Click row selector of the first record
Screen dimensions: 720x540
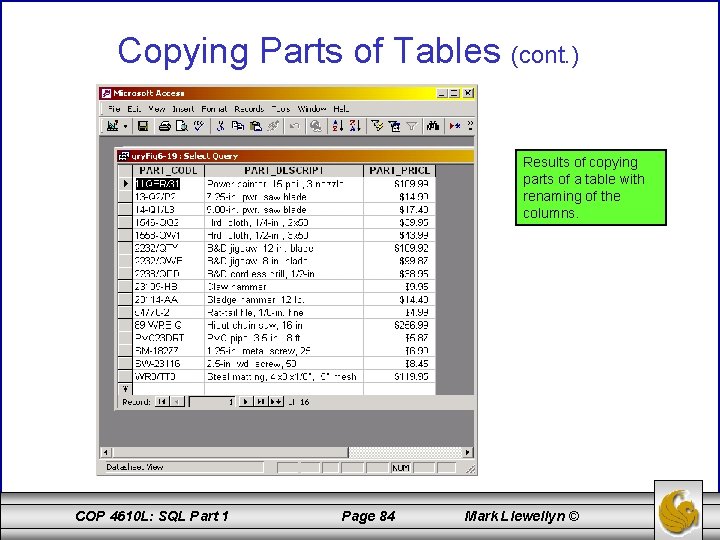pos(125,184)
